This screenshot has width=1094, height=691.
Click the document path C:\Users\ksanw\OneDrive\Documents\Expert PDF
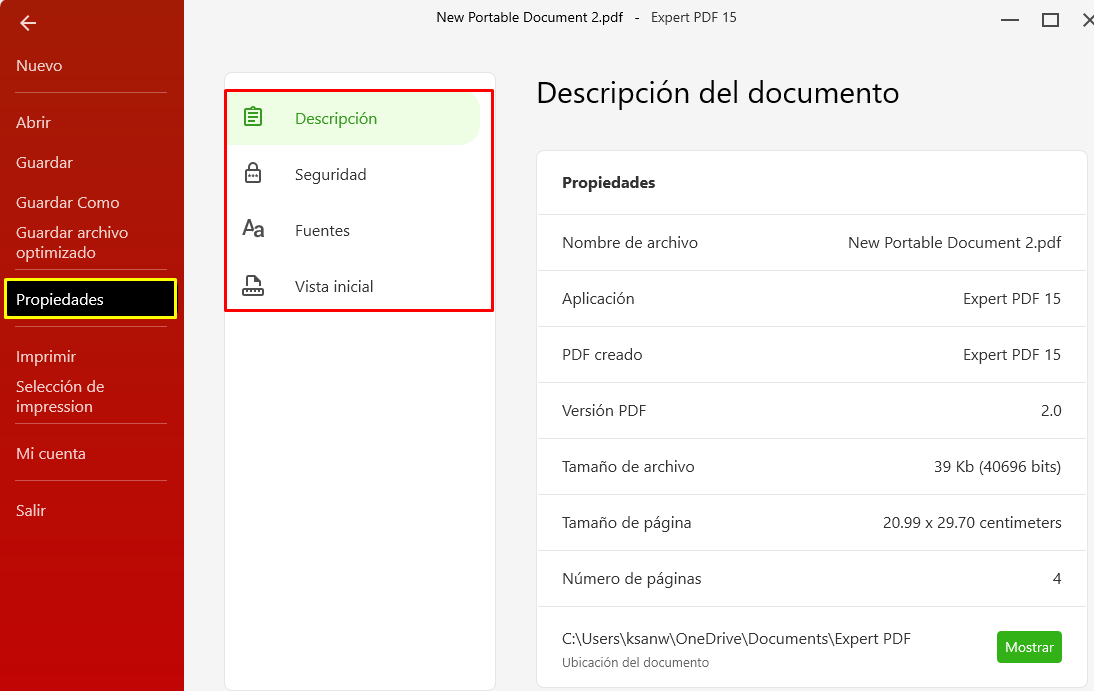coord(736,639)
